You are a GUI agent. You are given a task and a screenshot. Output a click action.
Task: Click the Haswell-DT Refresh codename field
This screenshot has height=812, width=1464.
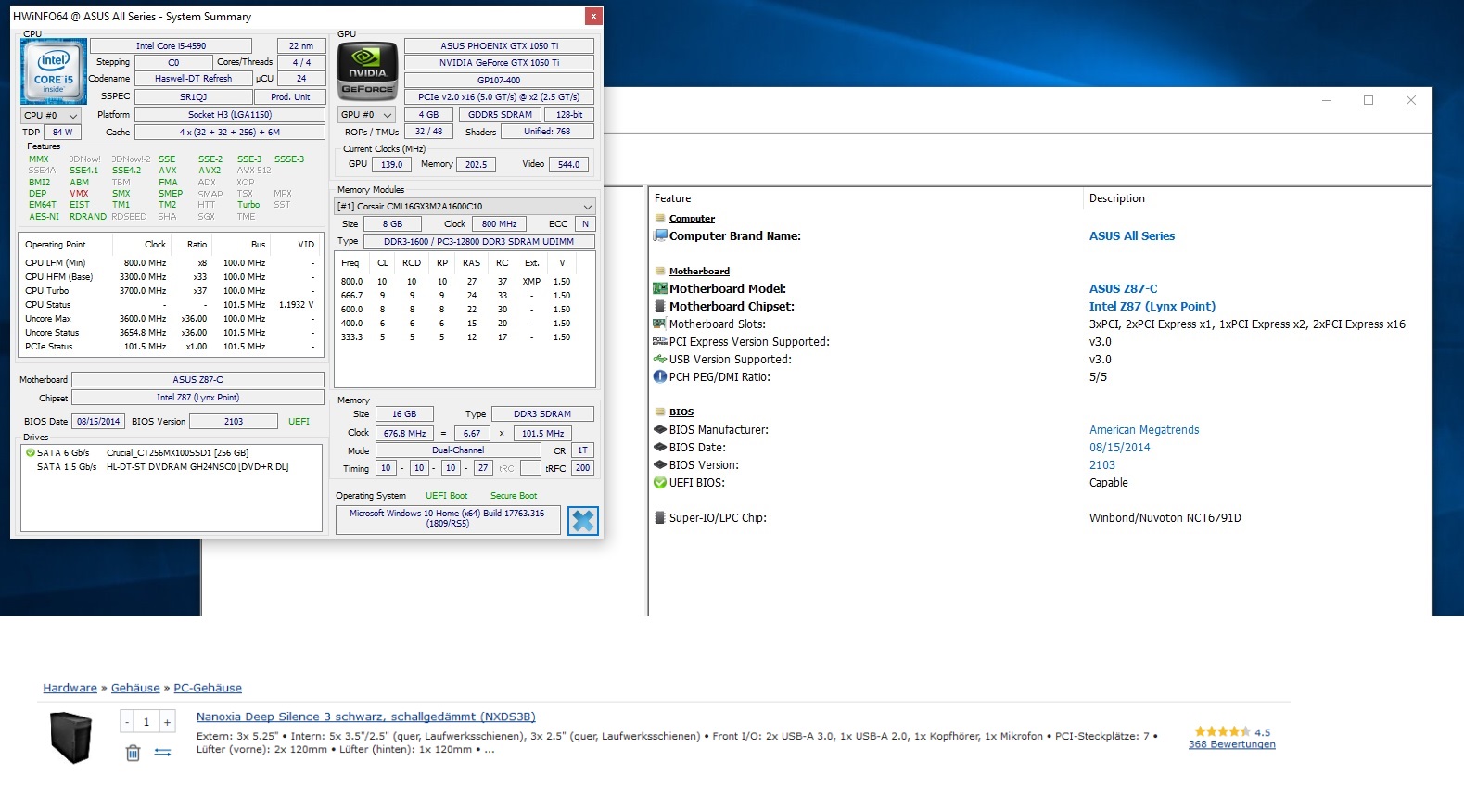point(194,79)
